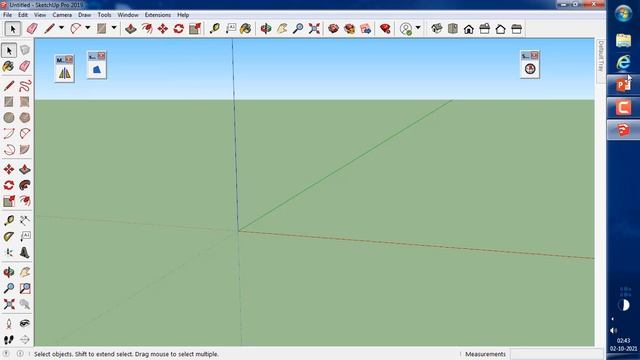The width and height of the screenshot is (640, 360).
Task: Activate the Move tool in top toolbar
Action: point(162,29)
